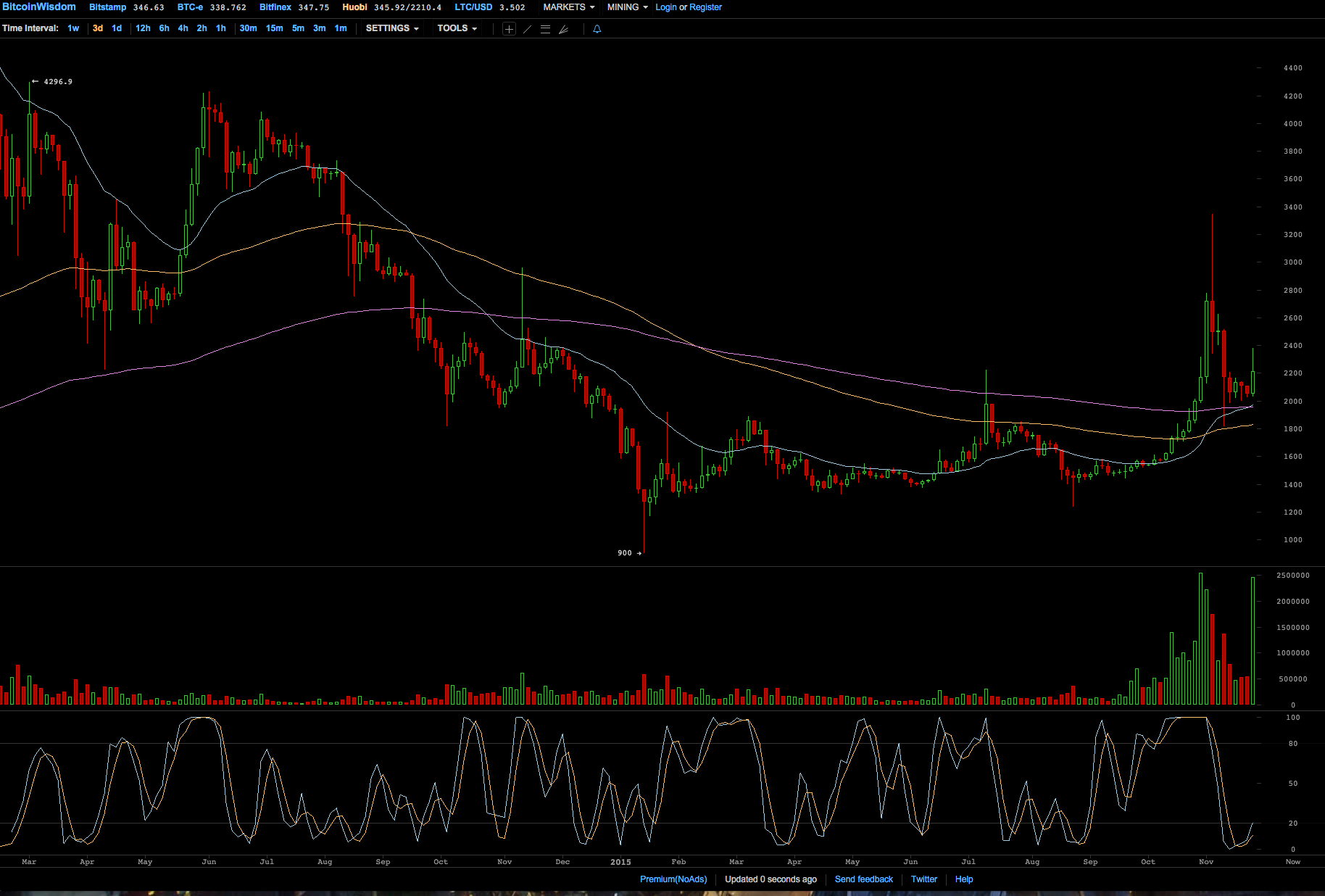1325x896 pixels.
Task: Go to BitcoinWisdom home page
Action: [x=38, y=7]
